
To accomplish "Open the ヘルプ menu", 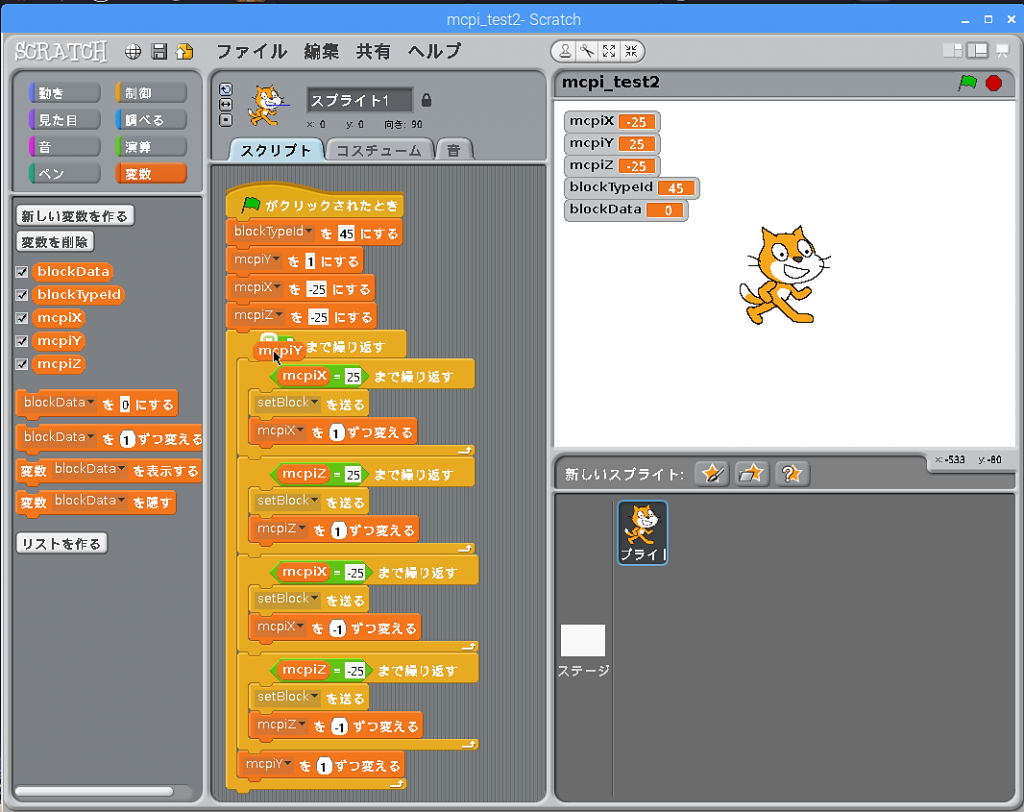I will click(x=434, y=52).
